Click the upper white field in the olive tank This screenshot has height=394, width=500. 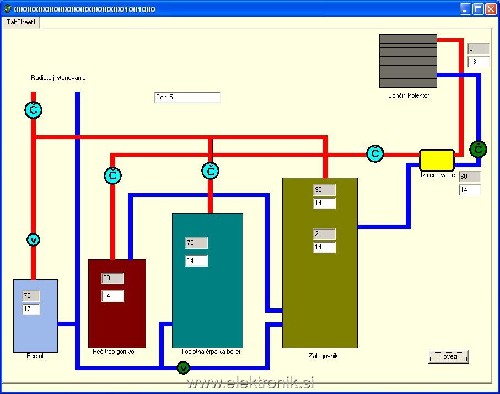pyautogui.click(x=325, y=203)
